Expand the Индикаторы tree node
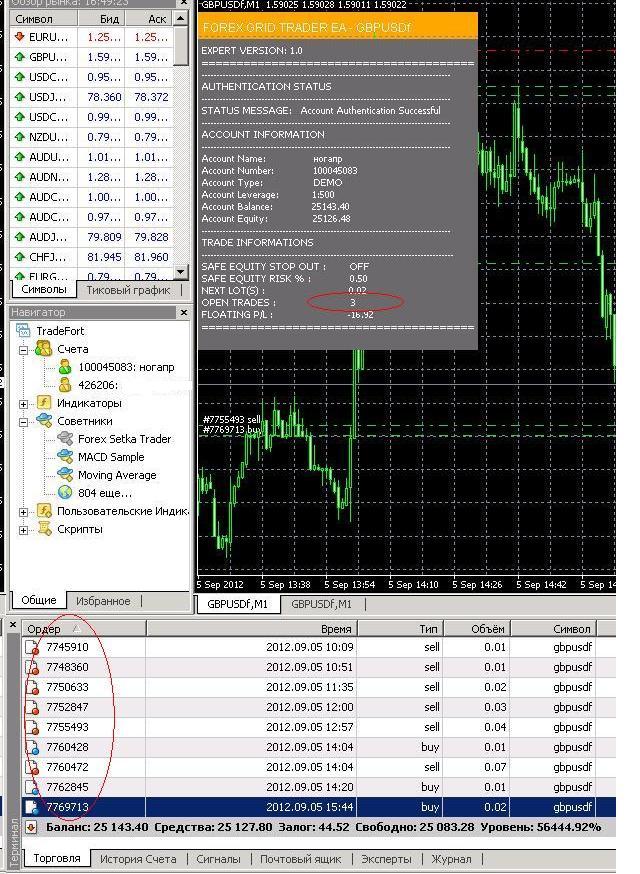Image resolution: width=640 pixels, height=874 pixels. (x=23, y=404)
